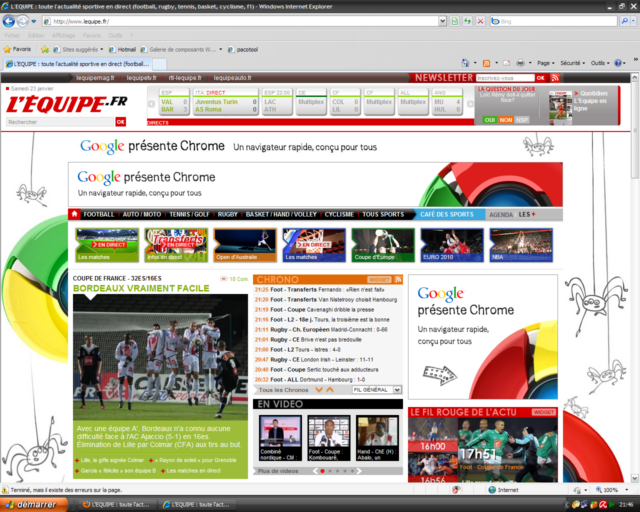Go back with the browser Back arrow
Screen dimensions: 640x512
point(9,21)
